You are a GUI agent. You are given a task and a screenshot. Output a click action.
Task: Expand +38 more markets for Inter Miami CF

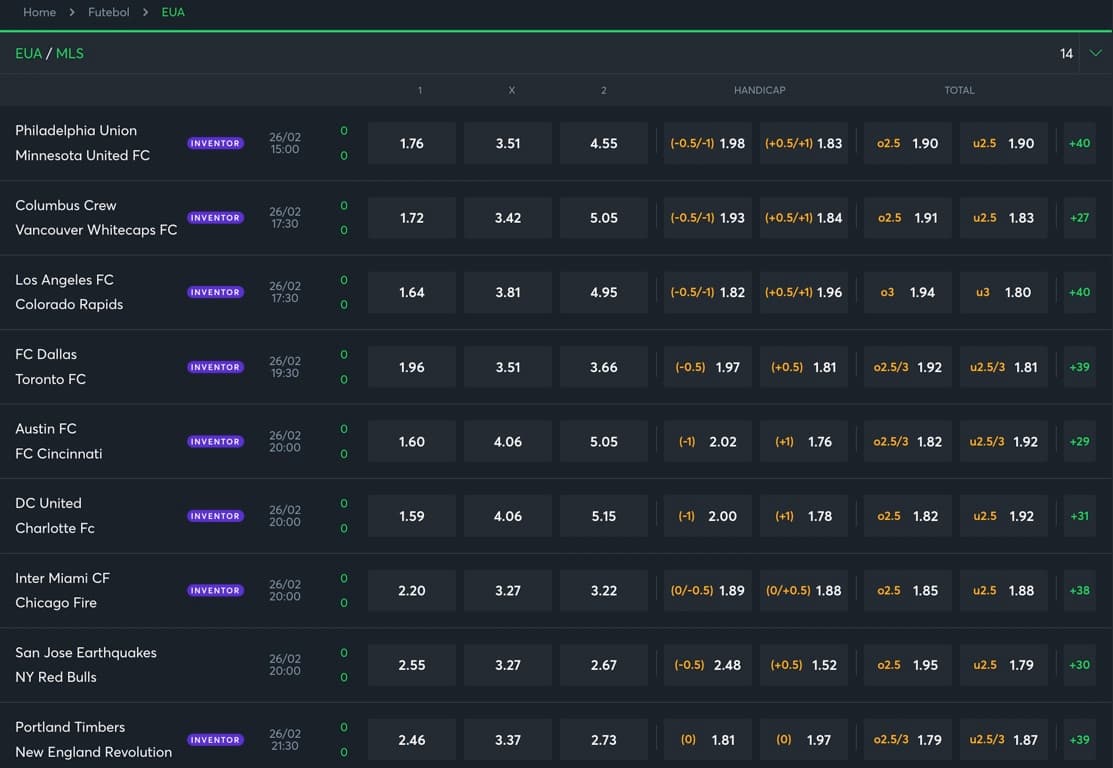pos(1080,591)
